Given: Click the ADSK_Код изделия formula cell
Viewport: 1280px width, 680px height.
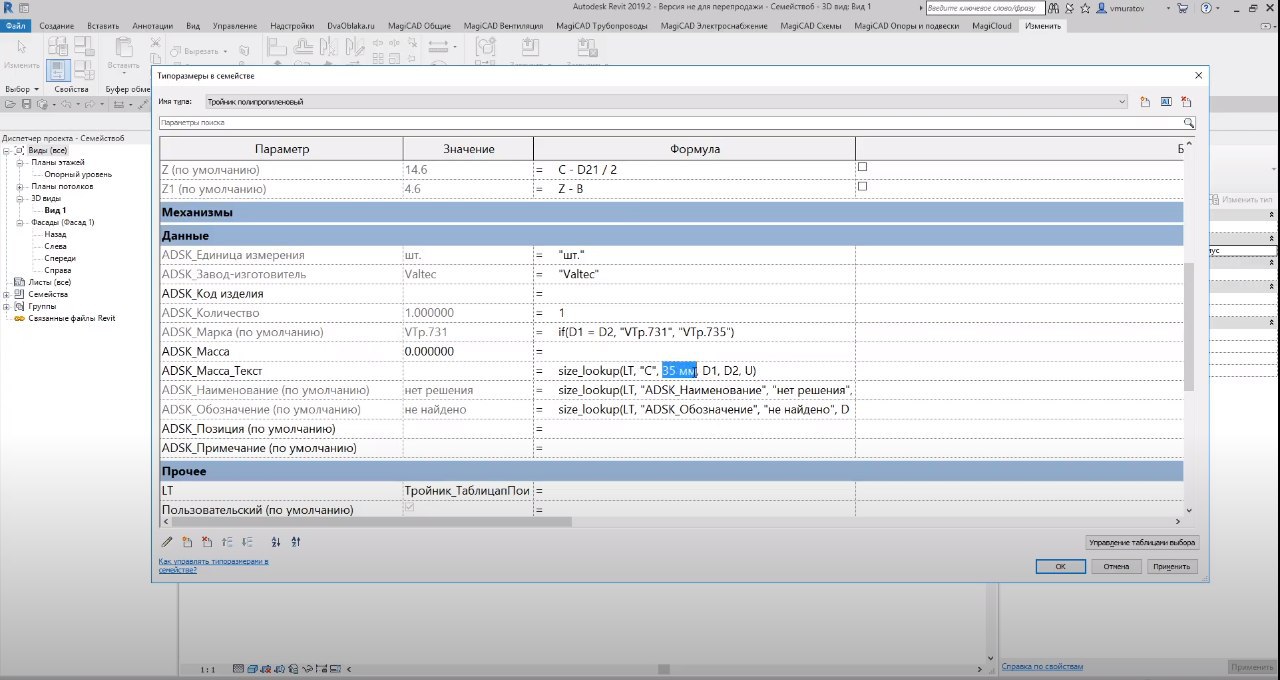Looking at the screenshot, I should [x=694, y=294].
